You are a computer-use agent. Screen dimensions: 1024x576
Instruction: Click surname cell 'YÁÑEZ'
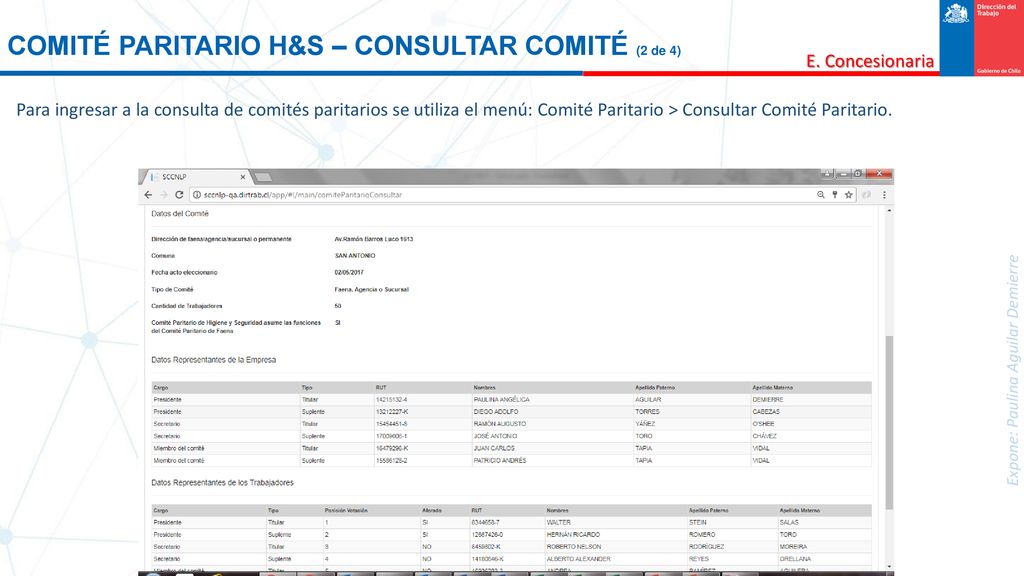645,424
